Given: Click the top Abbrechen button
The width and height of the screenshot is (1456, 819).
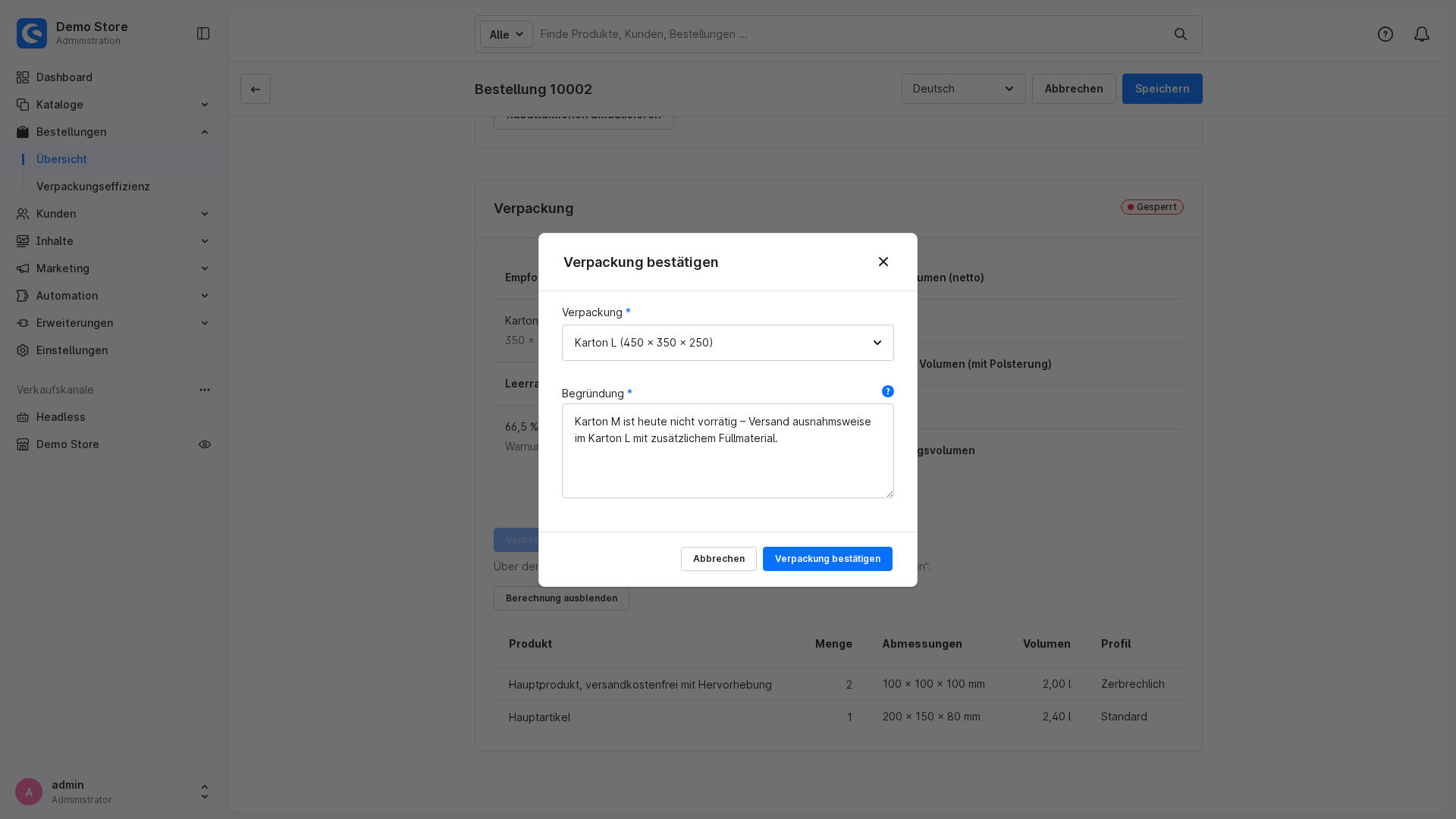Looking at the screenshot, I should pos(1074,89).
